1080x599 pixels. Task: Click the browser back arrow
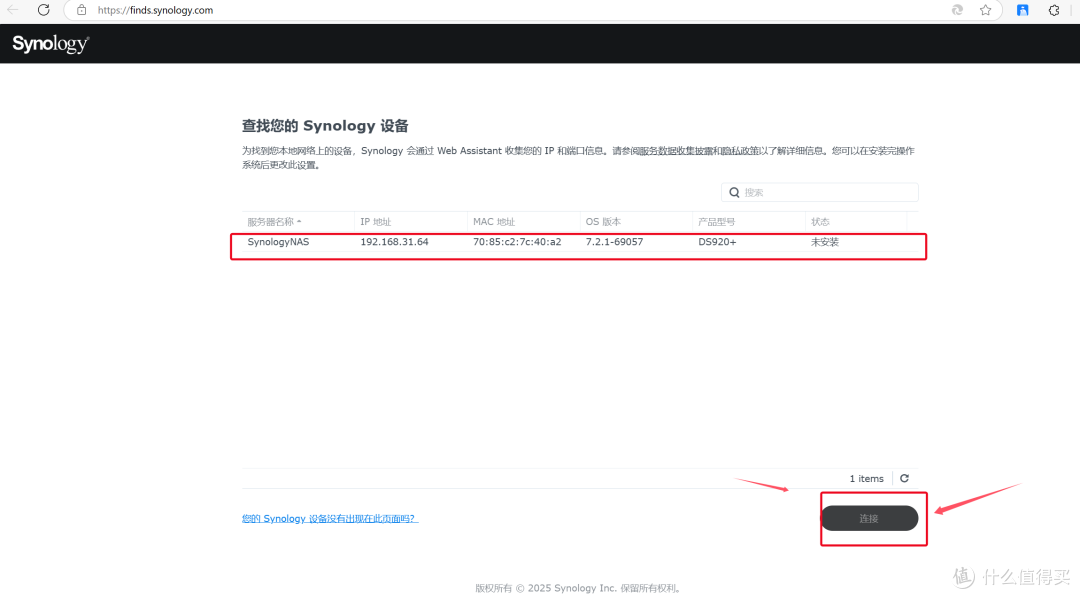click(x=12, y=10)
